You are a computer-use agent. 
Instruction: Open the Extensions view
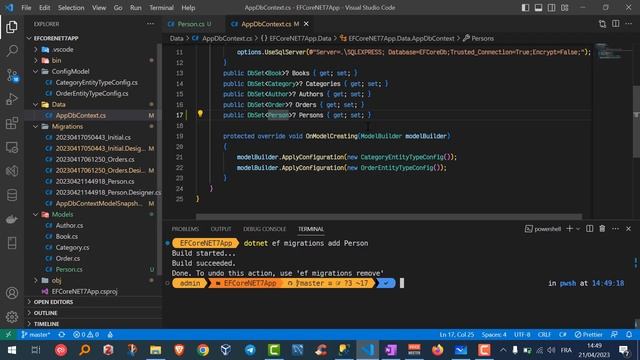[x=12, y=123]
